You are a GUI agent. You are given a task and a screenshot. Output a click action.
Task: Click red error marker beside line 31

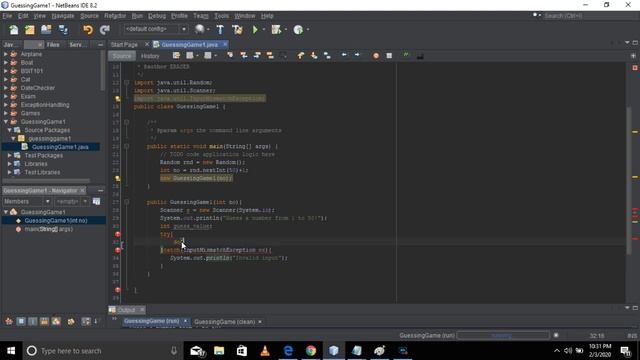(118, 234)
